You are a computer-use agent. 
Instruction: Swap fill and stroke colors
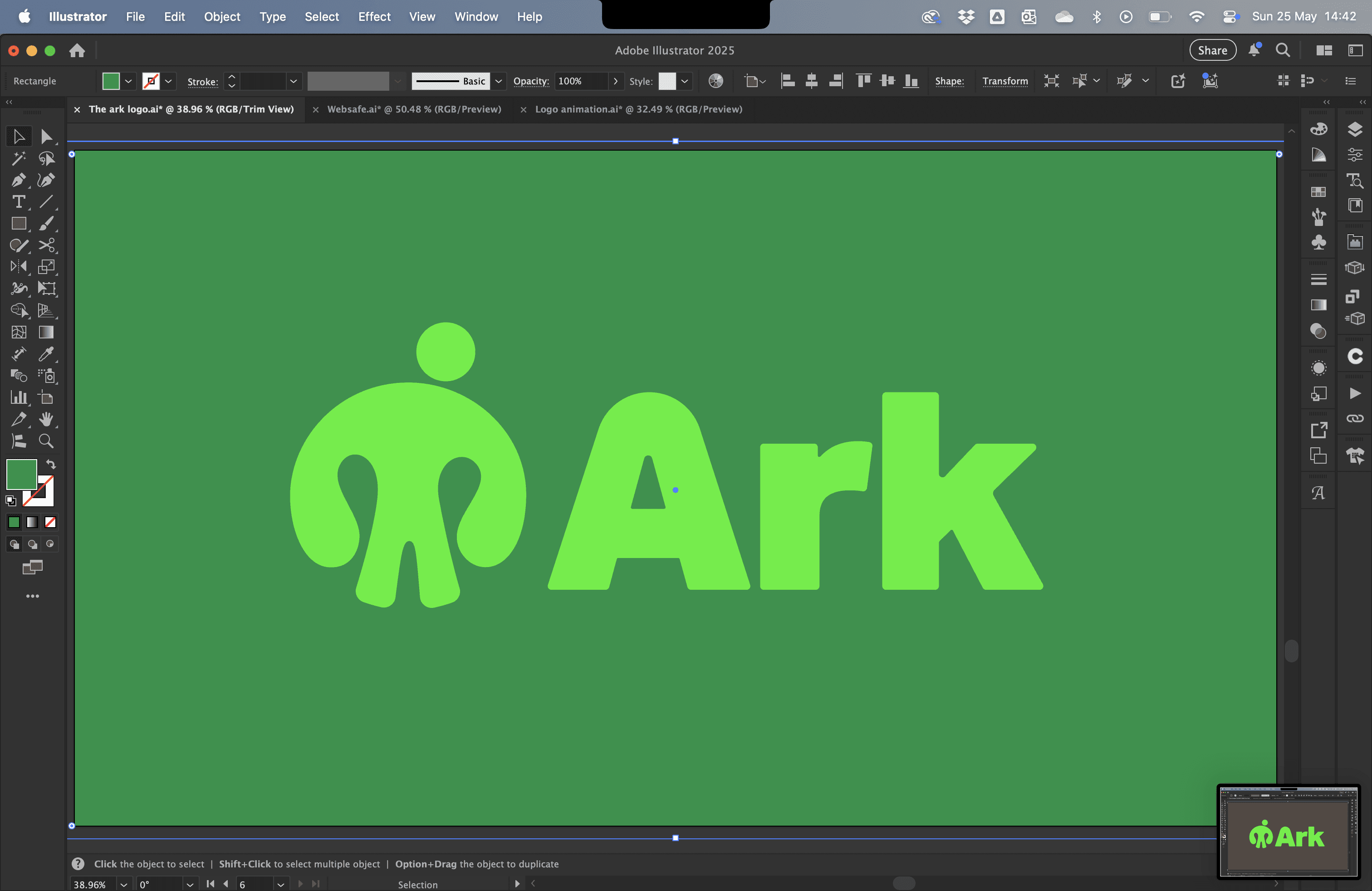coord(51,464)
